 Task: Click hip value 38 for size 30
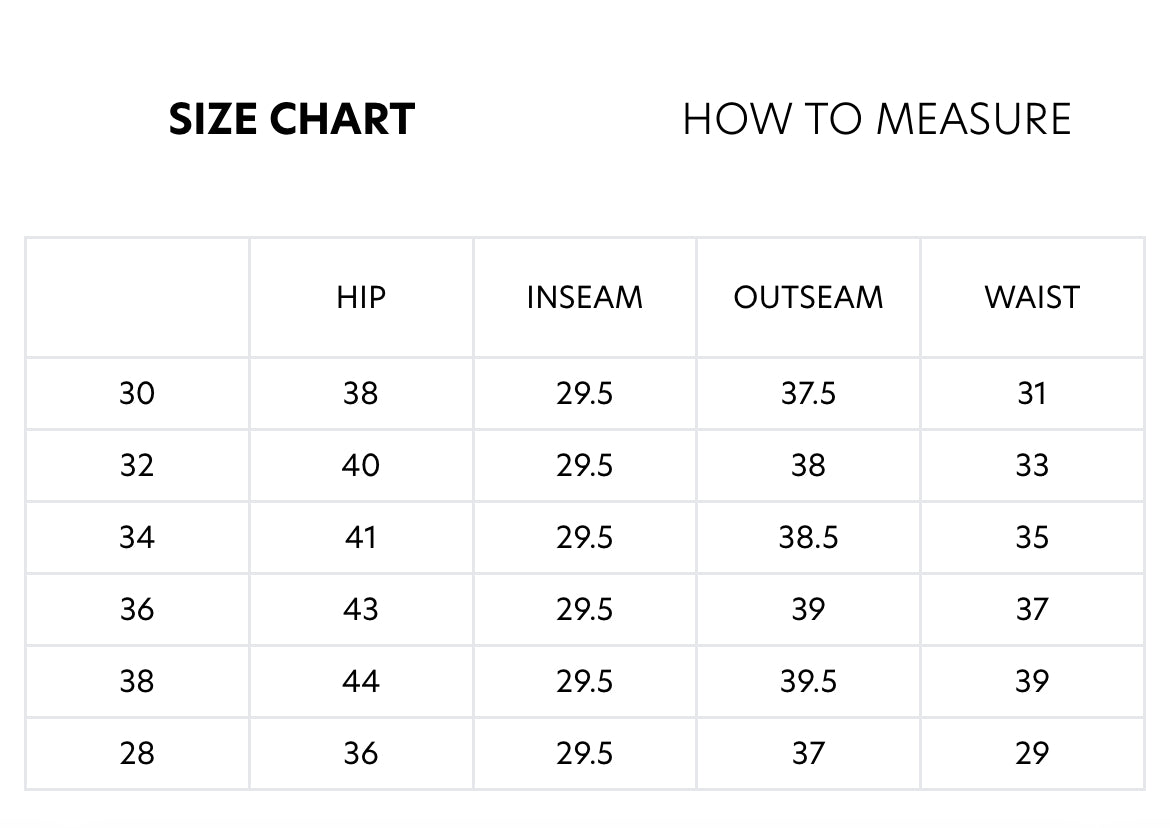point(361,393)
